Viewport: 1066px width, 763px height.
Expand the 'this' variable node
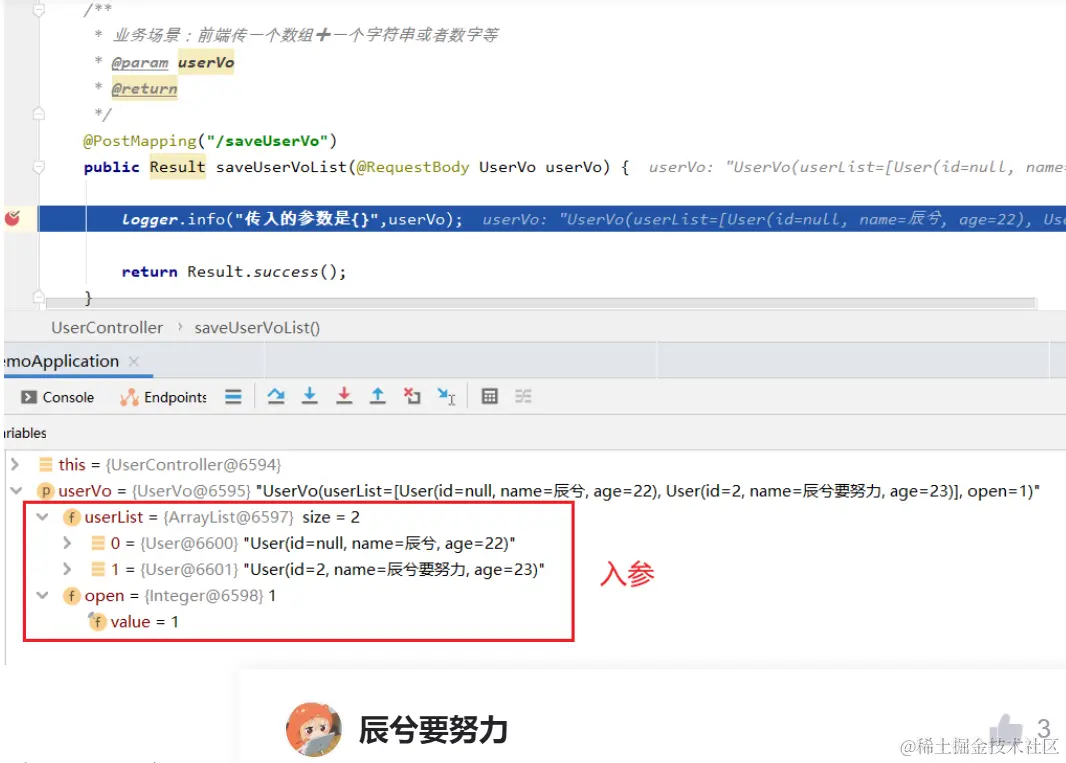coord(14,464)
